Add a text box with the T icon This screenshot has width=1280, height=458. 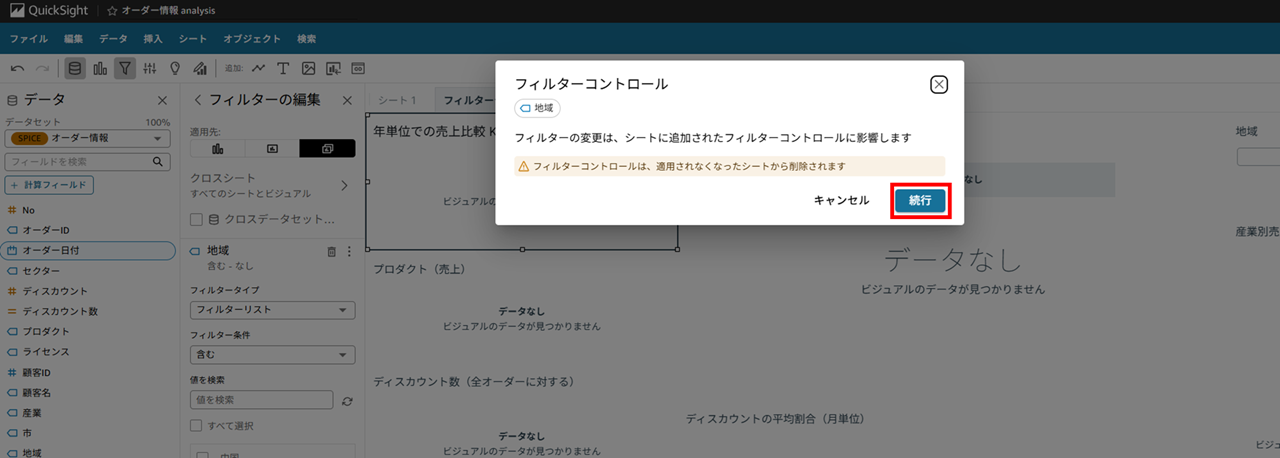(283, 68)
